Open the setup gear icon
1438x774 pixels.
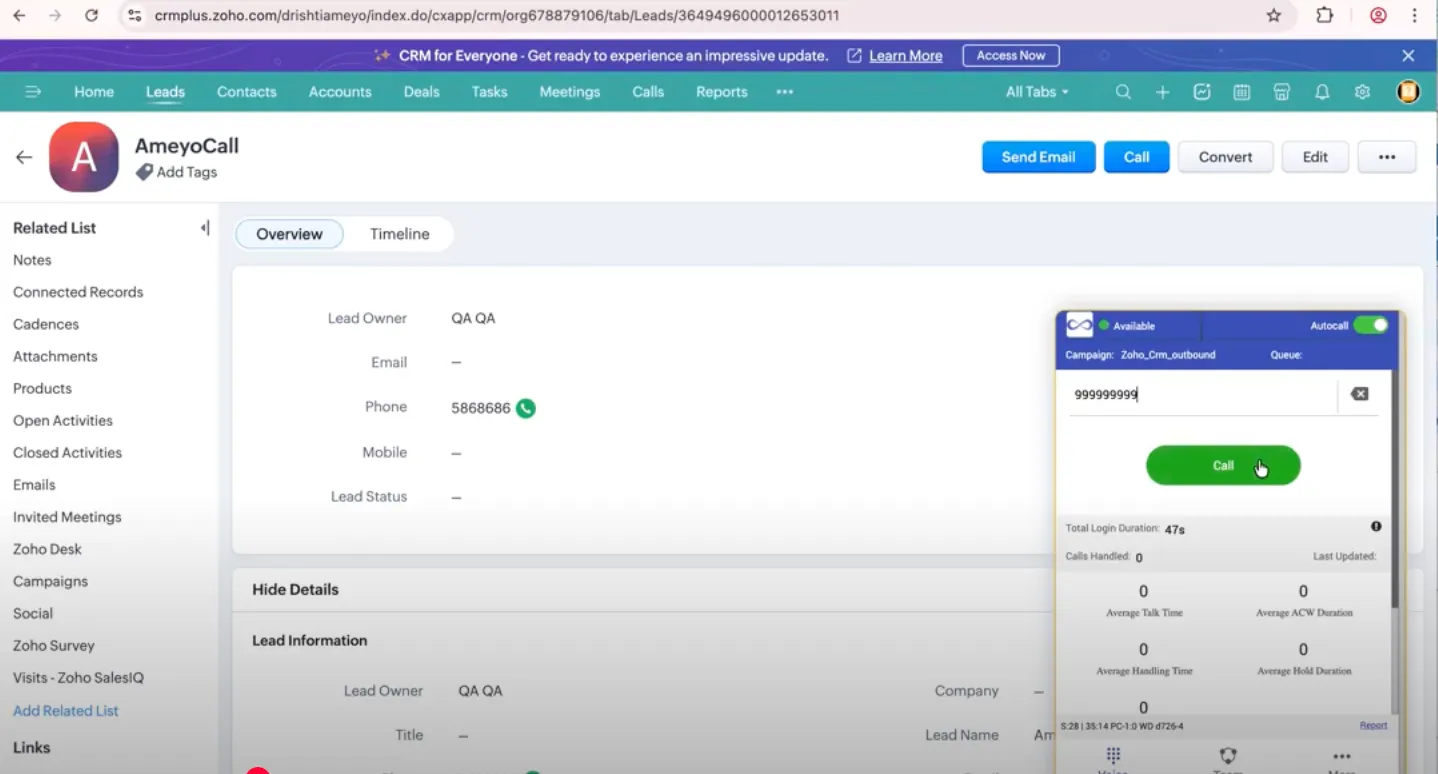tap(1362, 92)
